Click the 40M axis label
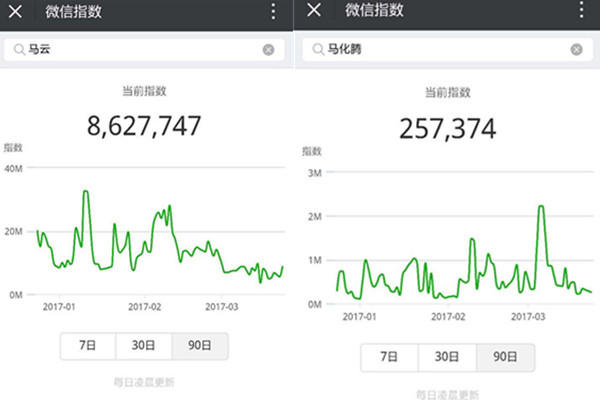Viewport: 600px width, 400px height. (13, 169)
